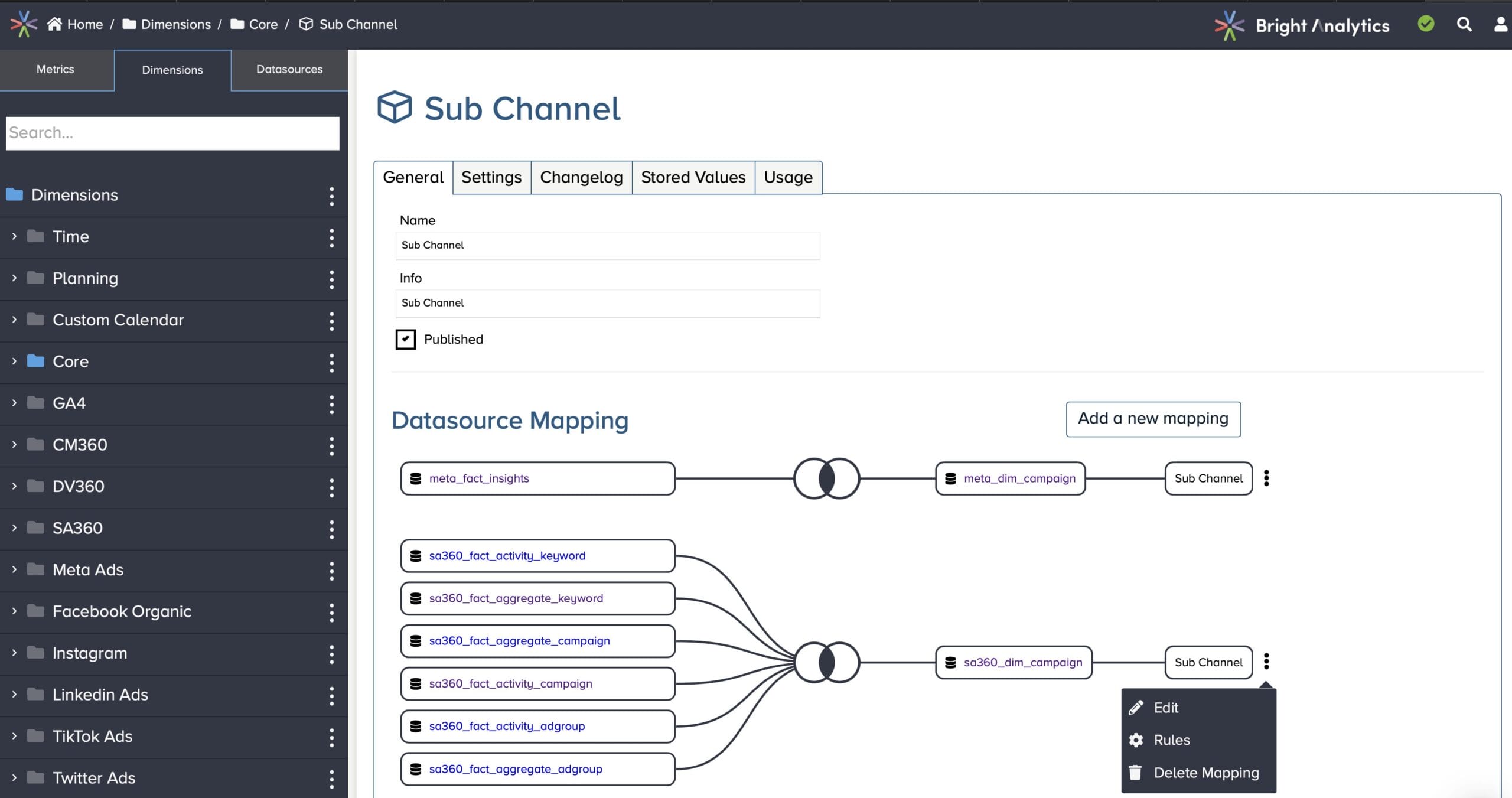Viewport: 1512px width, 798px height.
Task: Click the Sub Channel cube icon in breadcrumb
Action: pos(305,24)
